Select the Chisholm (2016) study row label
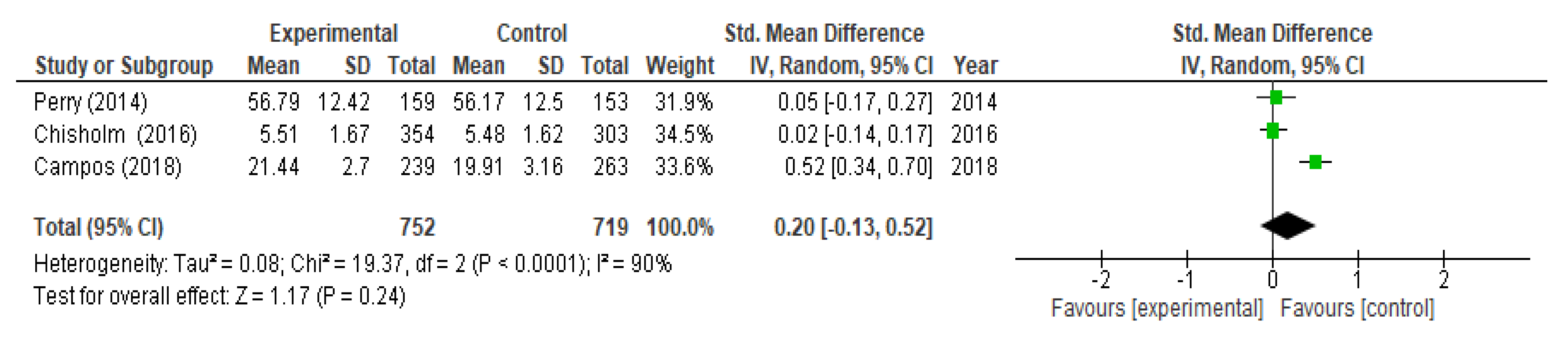This screenshot has height=351, width=1568. pyautogui.click(x=115, y=134)
